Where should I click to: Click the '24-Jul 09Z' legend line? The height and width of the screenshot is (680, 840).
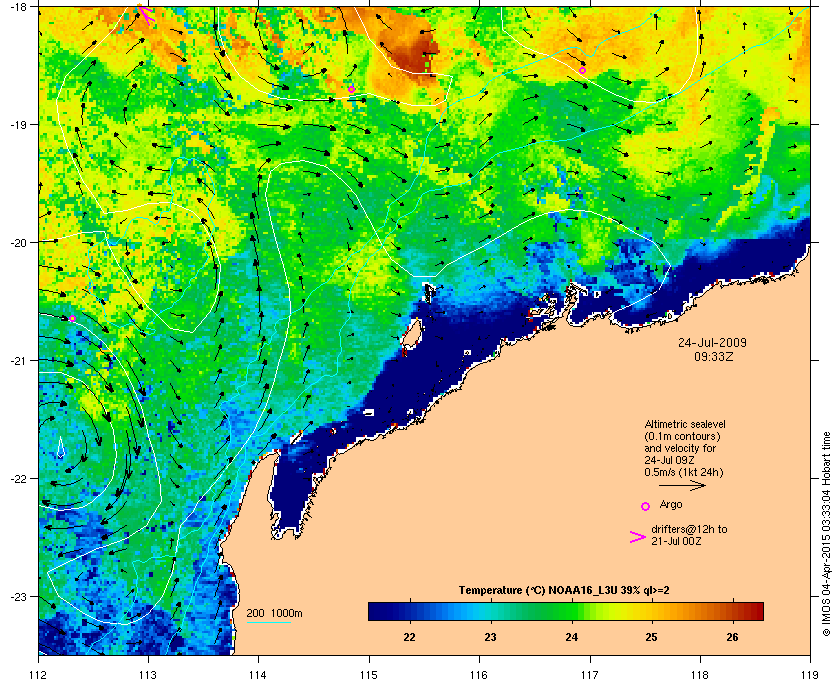pos(667,460)
